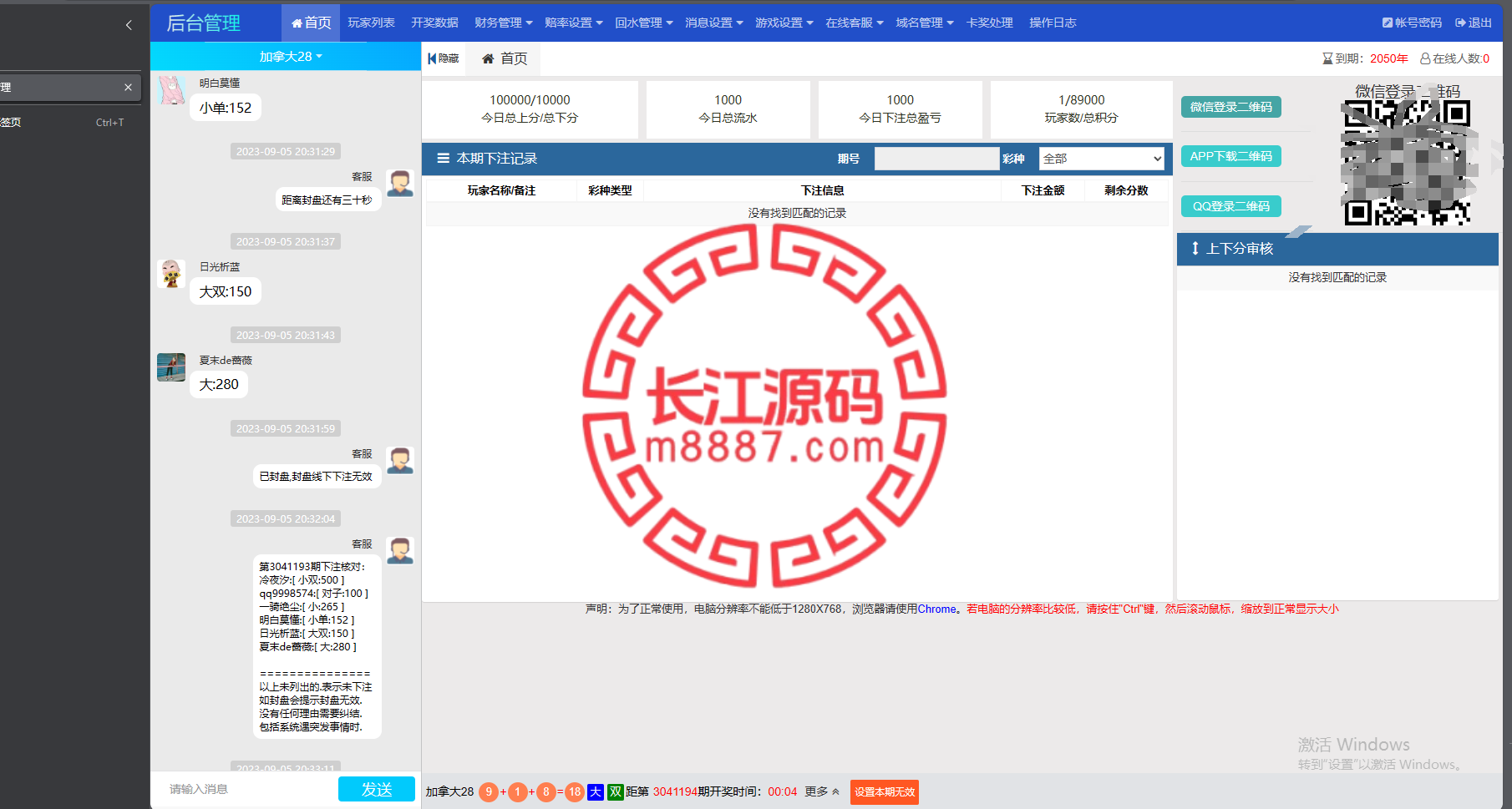Click the 帐号密码 edit icon

[1387, 23]
